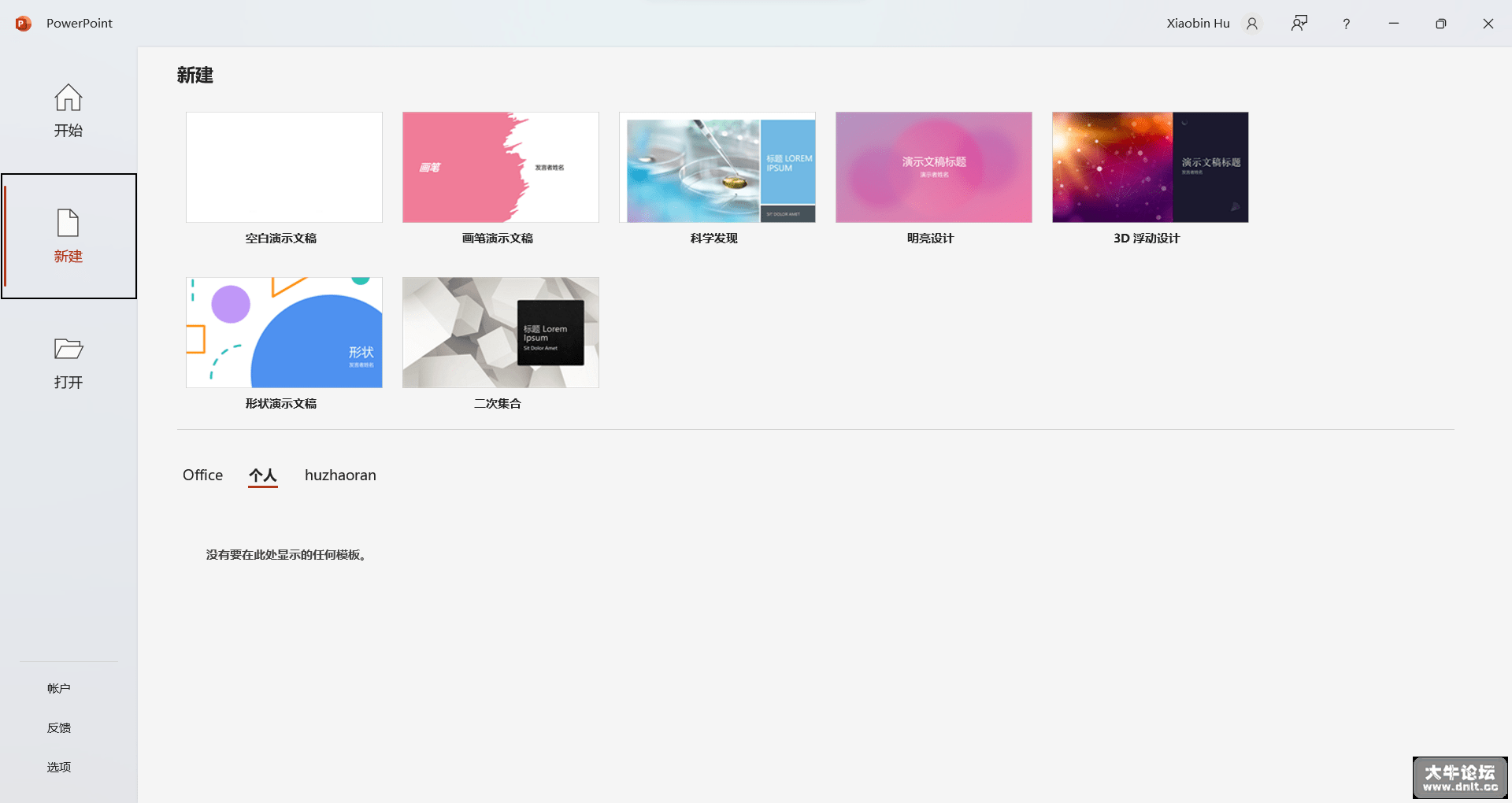Viewport: 1512px width, 803px height.
Task: Click the 没有要在此处显示的任何模板 message
Action: [287, 555]
